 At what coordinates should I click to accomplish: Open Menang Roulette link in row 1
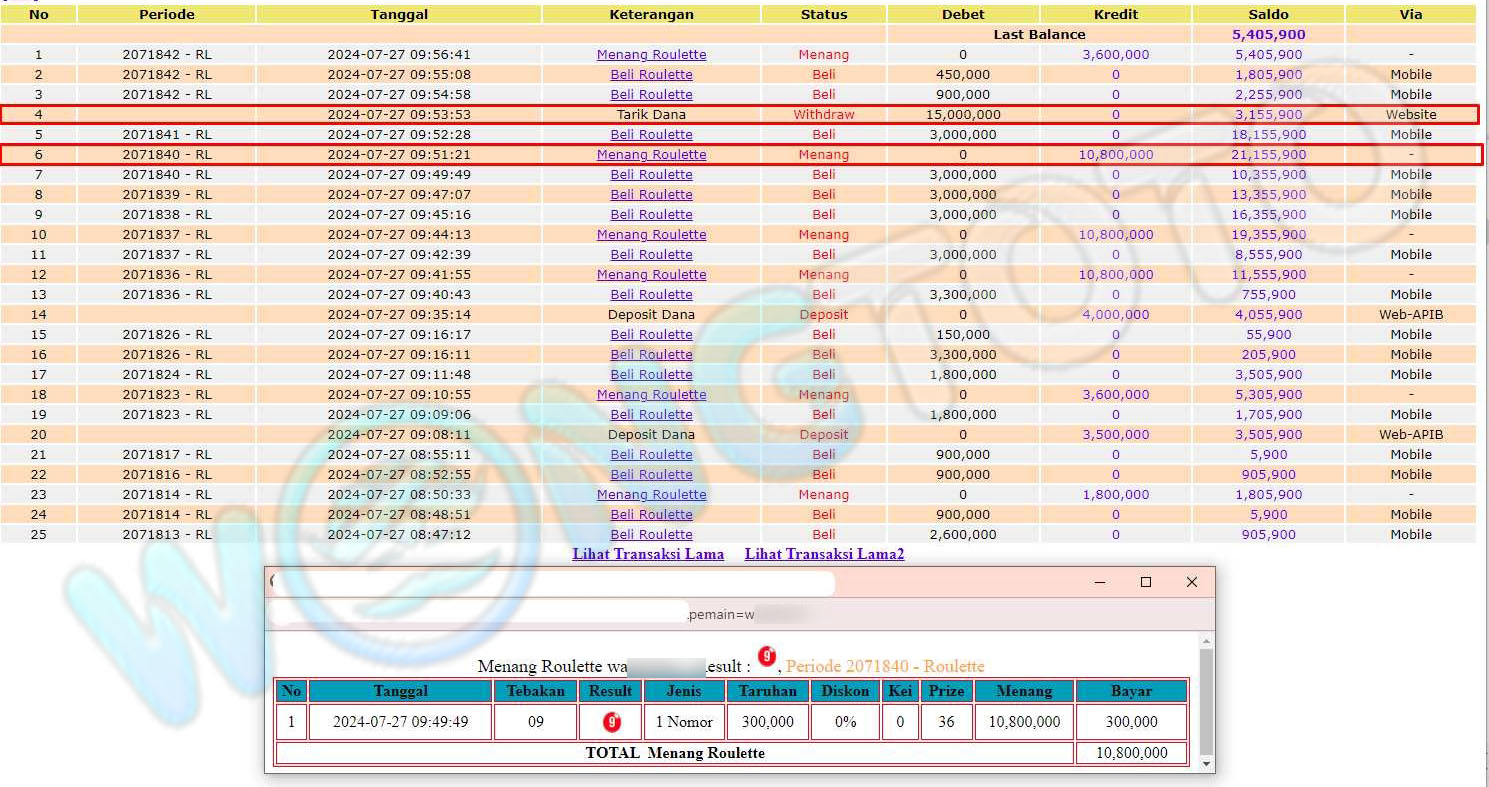coord(651,55)
